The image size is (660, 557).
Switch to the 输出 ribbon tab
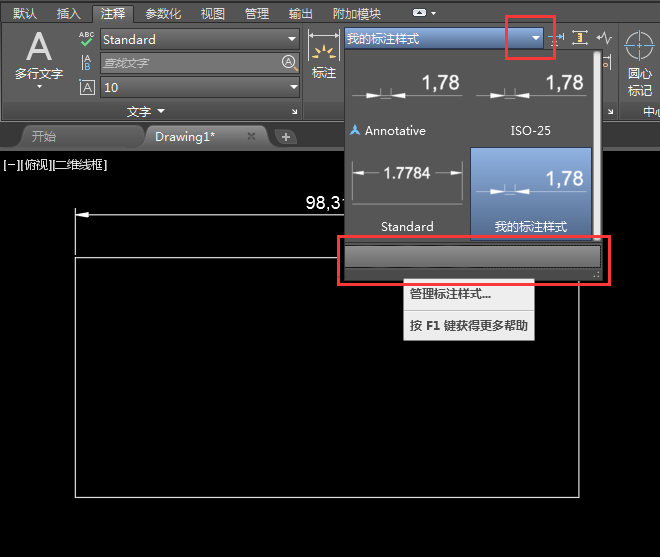click(301, 13)
